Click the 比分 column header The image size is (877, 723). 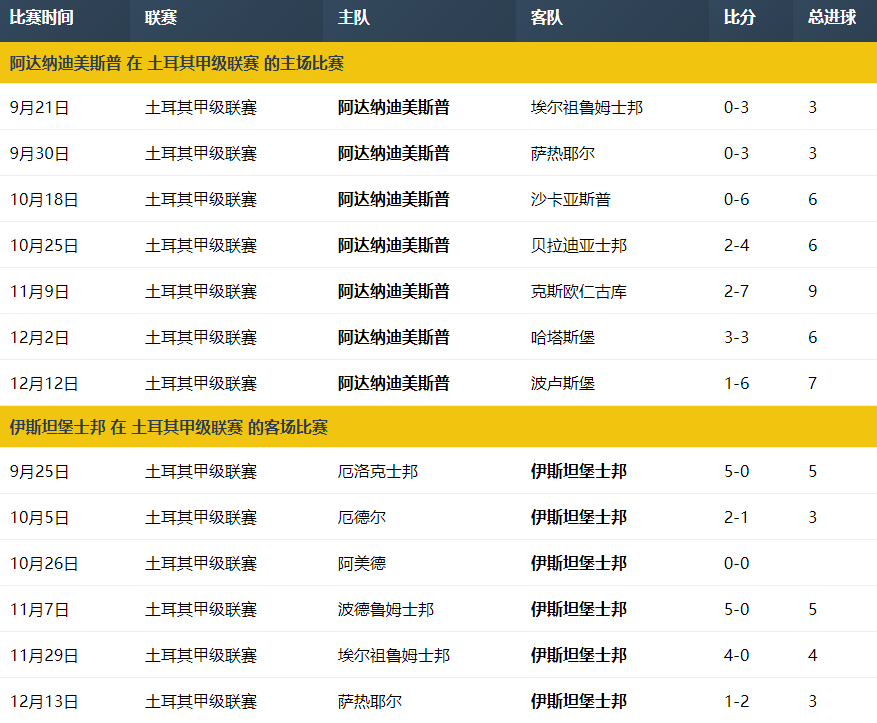[x=739, y=18]
